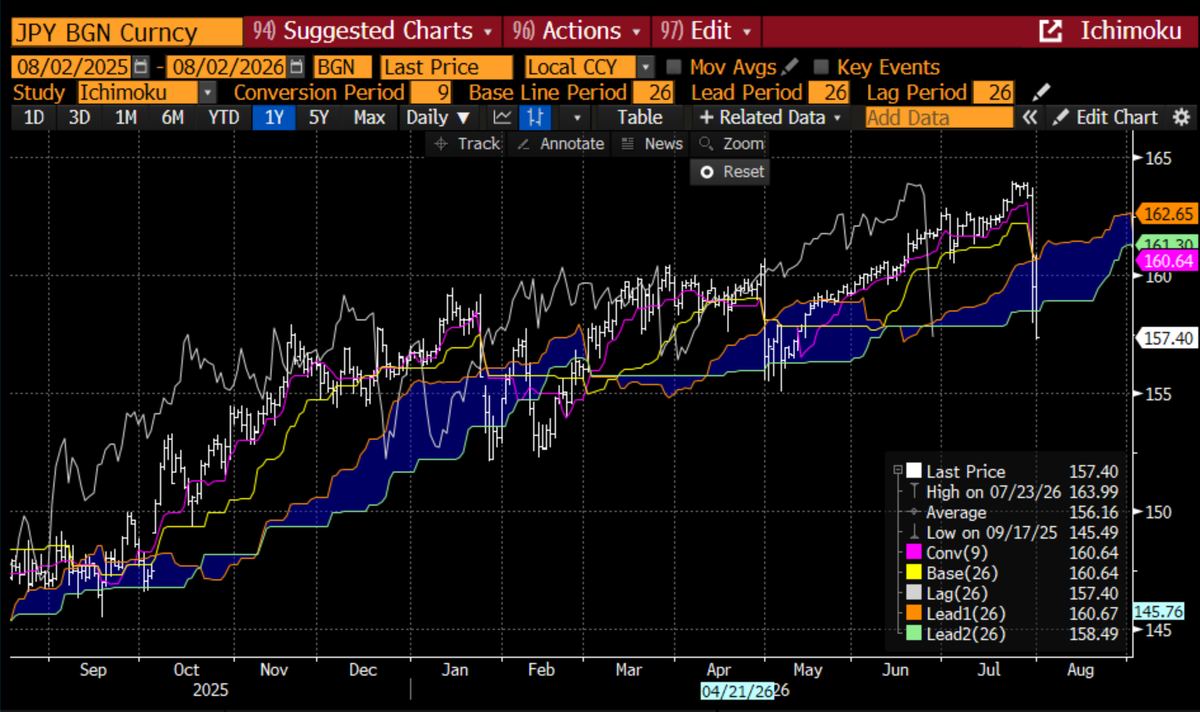Select the 1D time range tab

tap(34, 117)
